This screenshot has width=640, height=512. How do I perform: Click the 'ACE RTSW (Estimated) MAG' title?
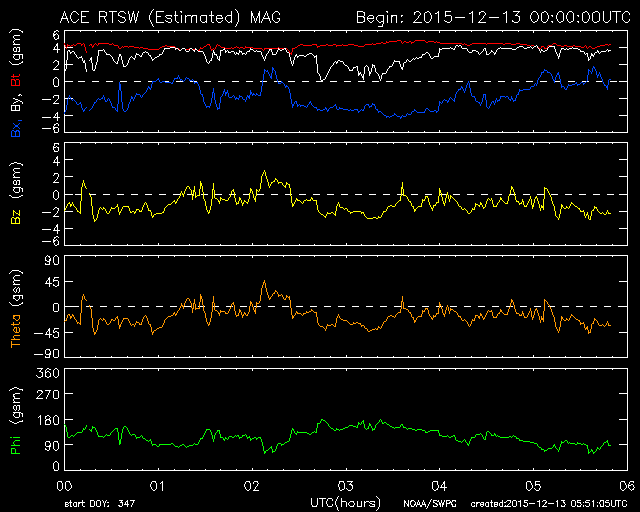[x=170, y=18]
